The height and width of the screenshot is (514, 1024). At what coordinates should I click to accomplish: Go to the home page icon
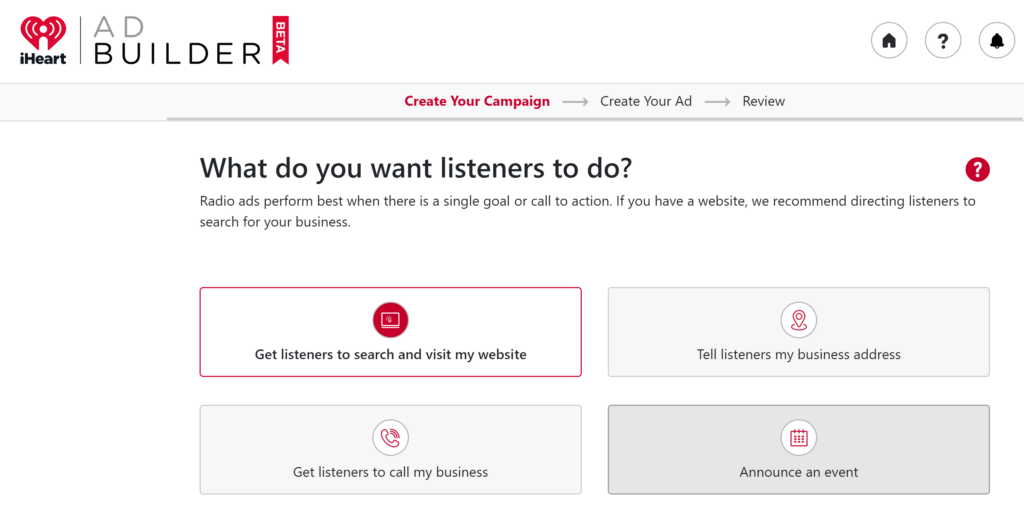click(x=889, y=40)
